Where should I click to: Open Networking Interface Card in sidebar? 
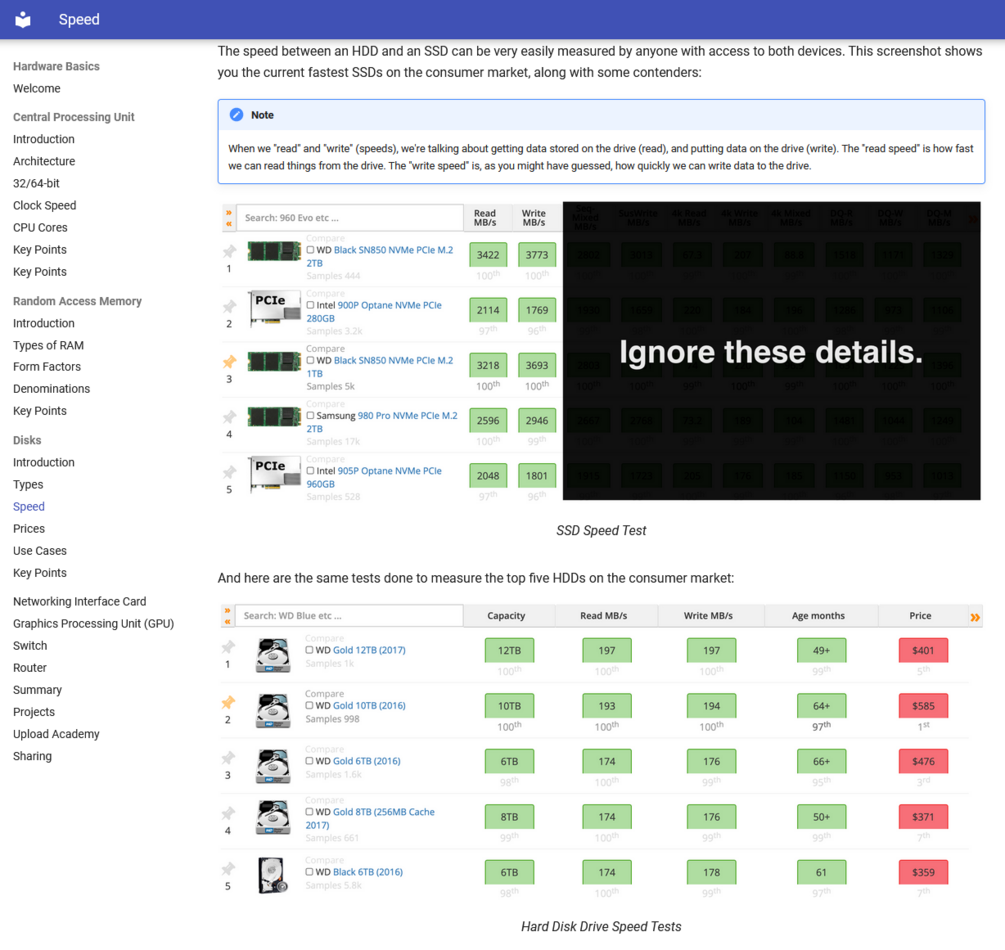pos(79,601)
